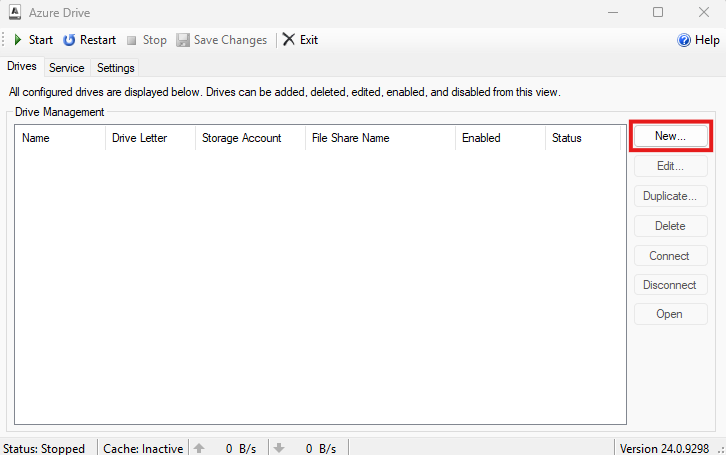
Task: Sort by the File Share Name column header
Action: click(x=381, y=138)
